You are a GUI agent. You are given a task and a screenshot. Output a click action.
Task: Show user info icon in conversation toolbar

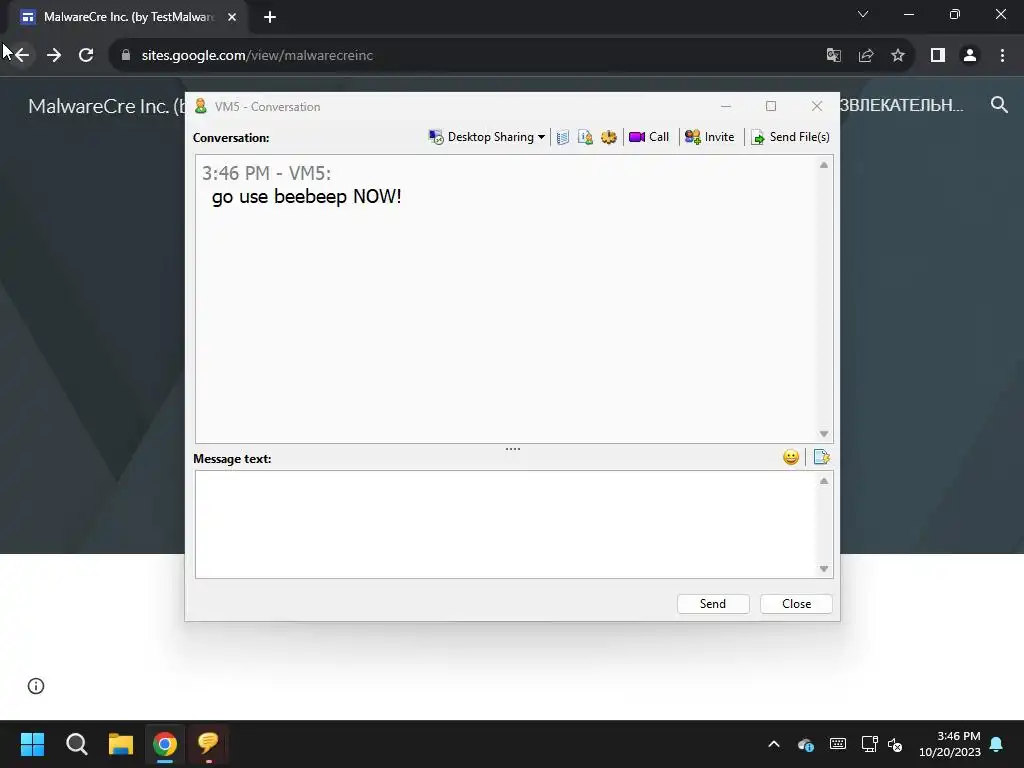[x=585, y=137]
